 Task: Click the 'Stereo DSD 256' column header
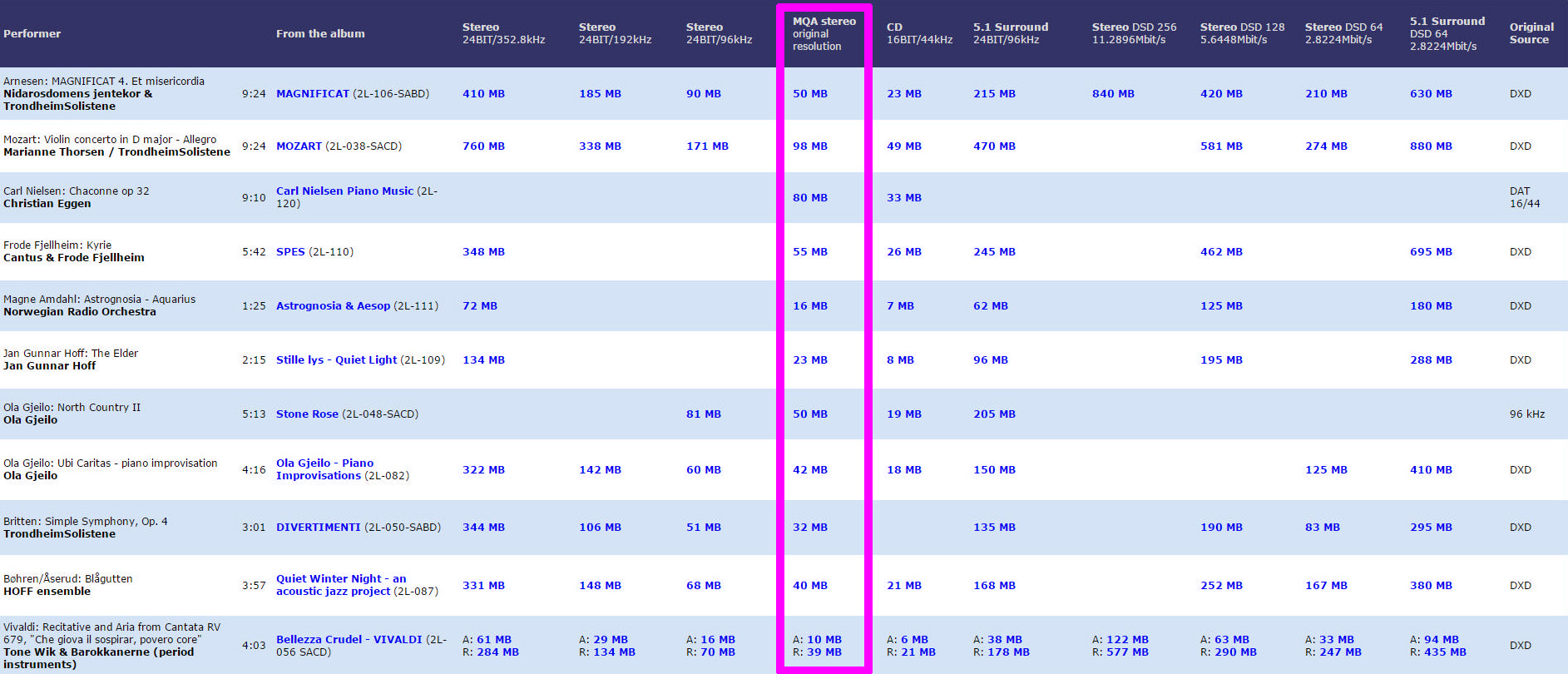point(1135,33)
